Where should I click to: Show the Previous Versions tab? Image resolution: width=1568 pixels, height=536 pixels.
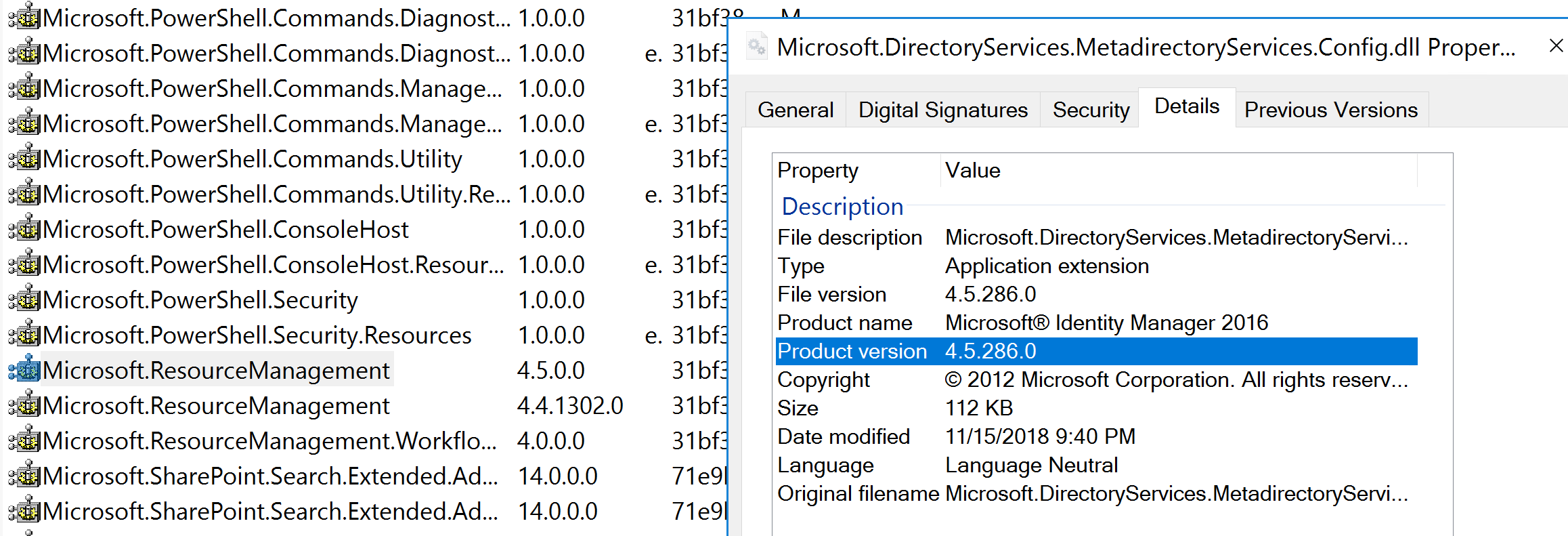pyautogui.click(x=1330, y=110)
